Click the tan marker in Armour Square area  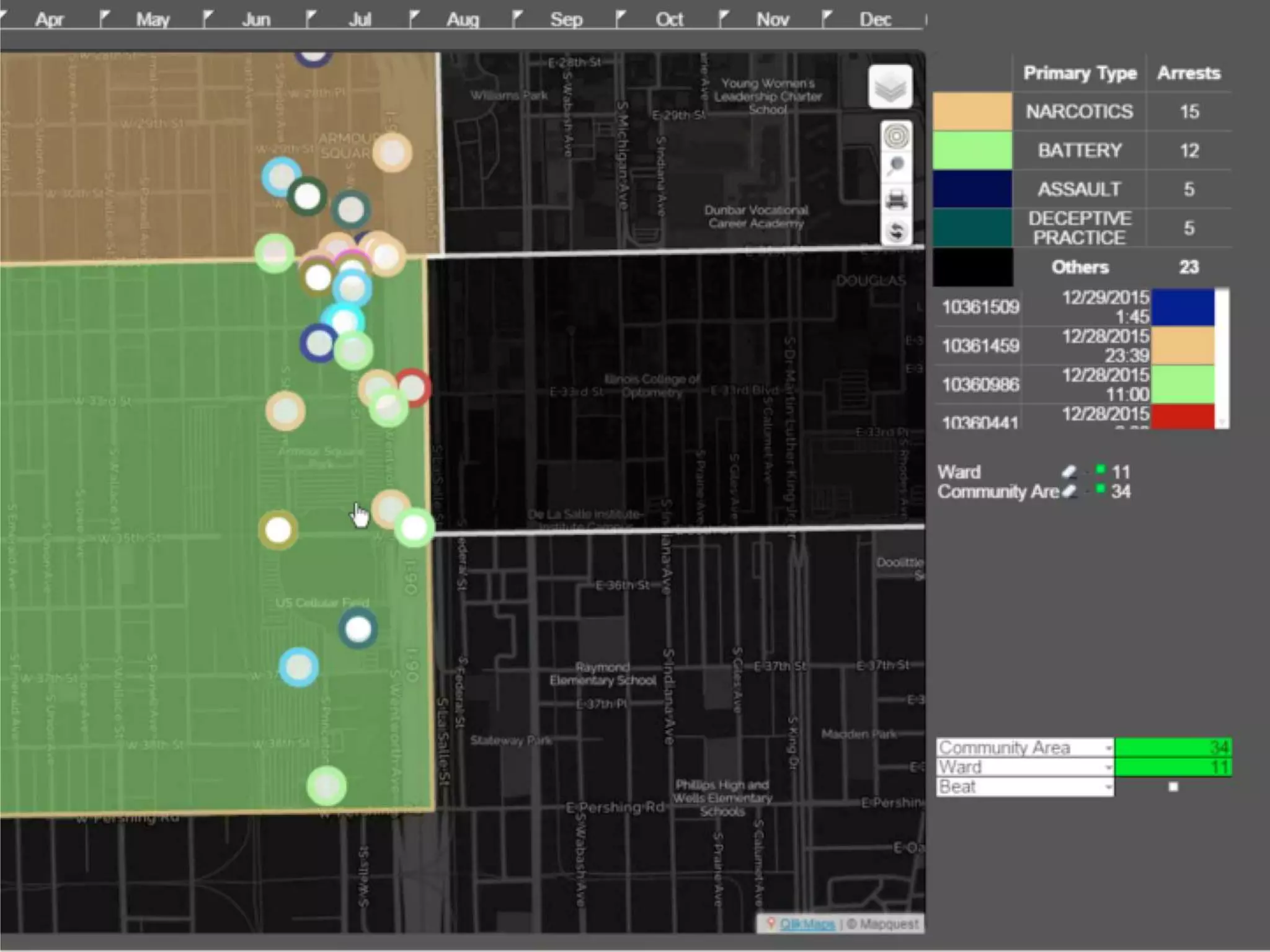pyautogui.click(x=392, y=152)
